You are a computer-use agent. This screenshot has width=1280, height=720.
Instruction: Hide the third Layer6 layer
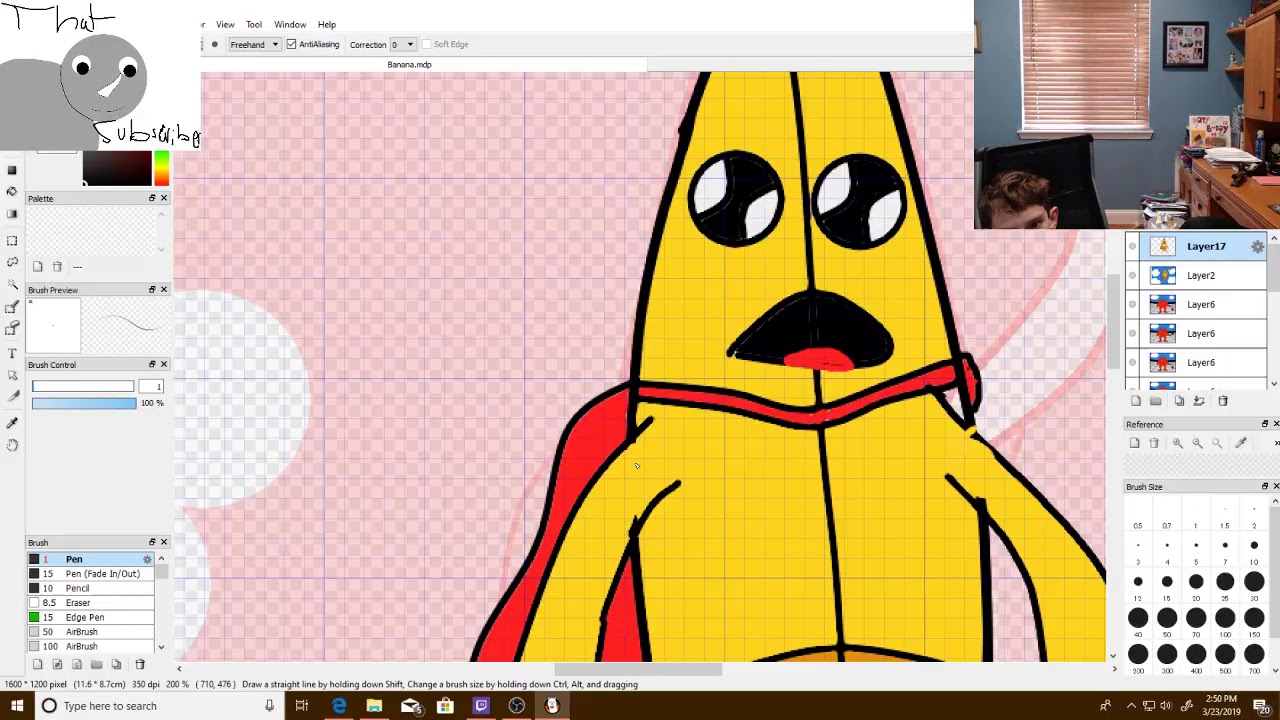pos(1132,362)
